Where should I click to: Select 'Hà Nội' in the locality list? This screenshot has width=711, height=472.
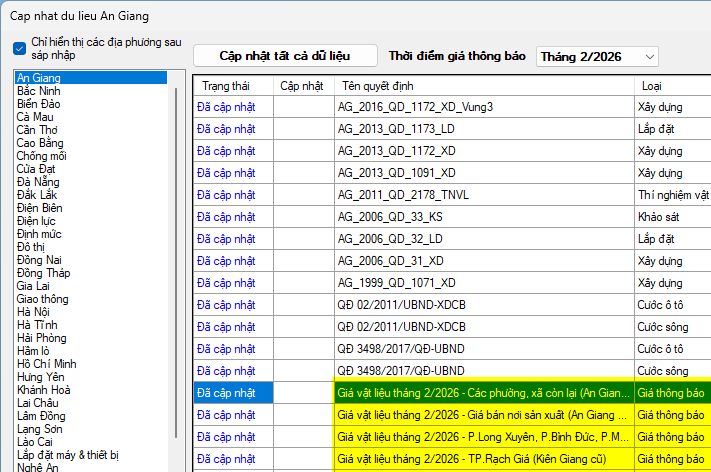pos(34,312)
